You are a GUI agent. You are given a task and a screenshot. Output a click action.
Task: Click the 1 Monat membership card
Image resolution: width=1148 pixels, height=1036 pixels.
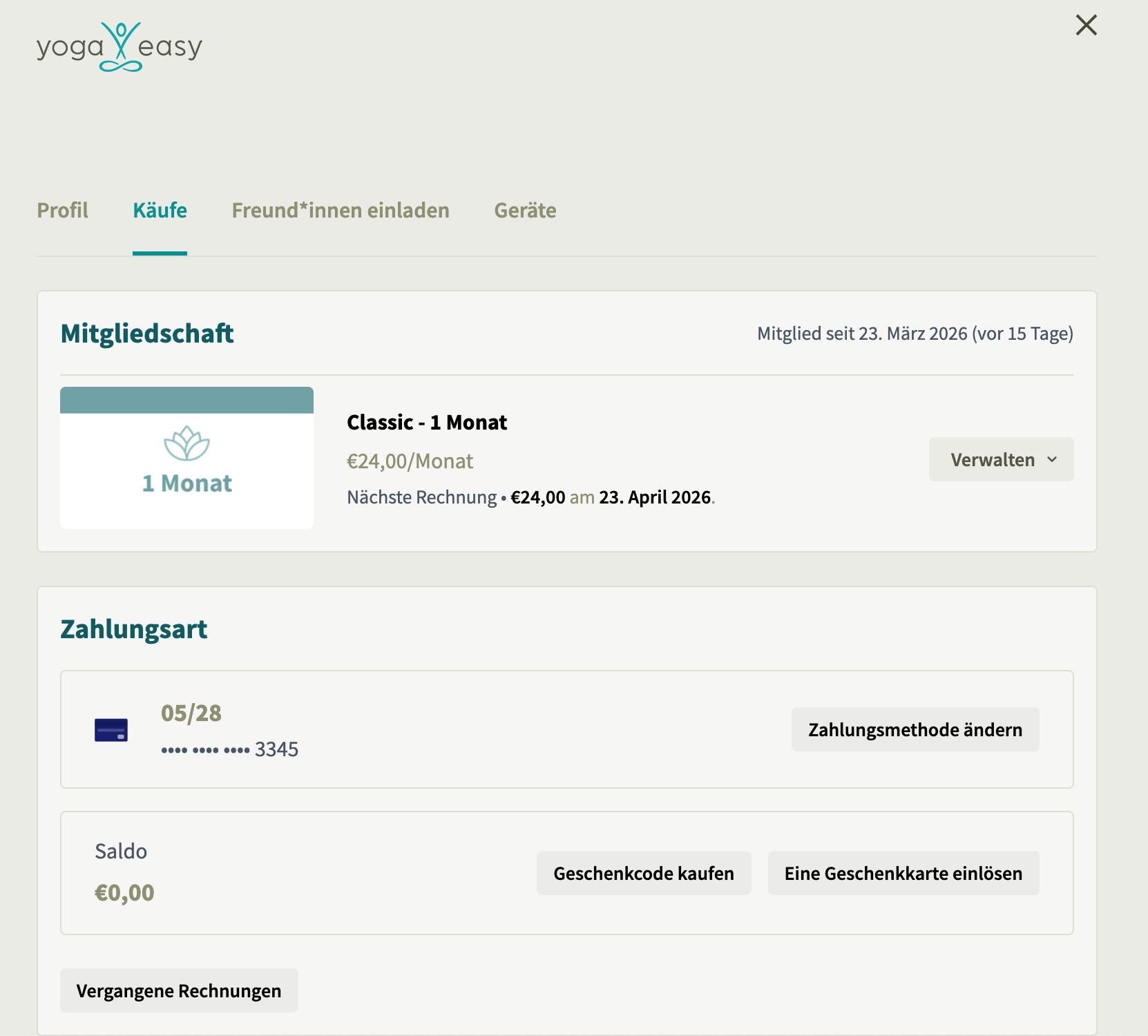tap(186, 458)
